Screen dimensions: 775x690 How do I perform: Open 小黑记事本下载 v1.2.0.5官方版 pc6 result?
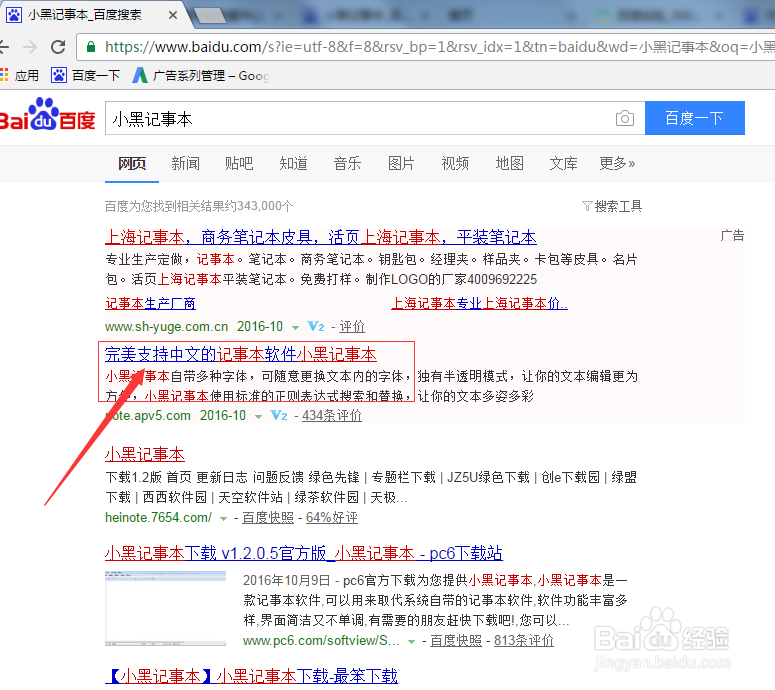click(x=304, y=553)
